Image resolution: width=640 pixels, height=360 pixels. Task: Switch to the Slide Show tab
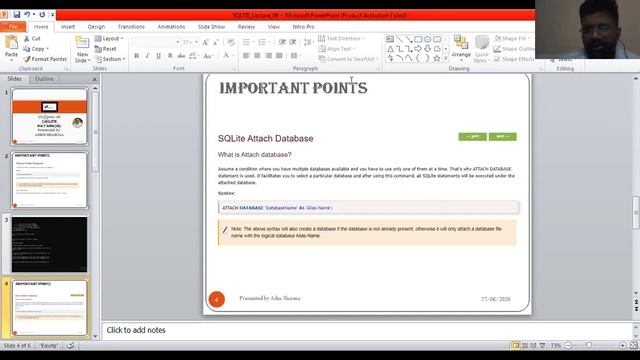click(211, 27)
